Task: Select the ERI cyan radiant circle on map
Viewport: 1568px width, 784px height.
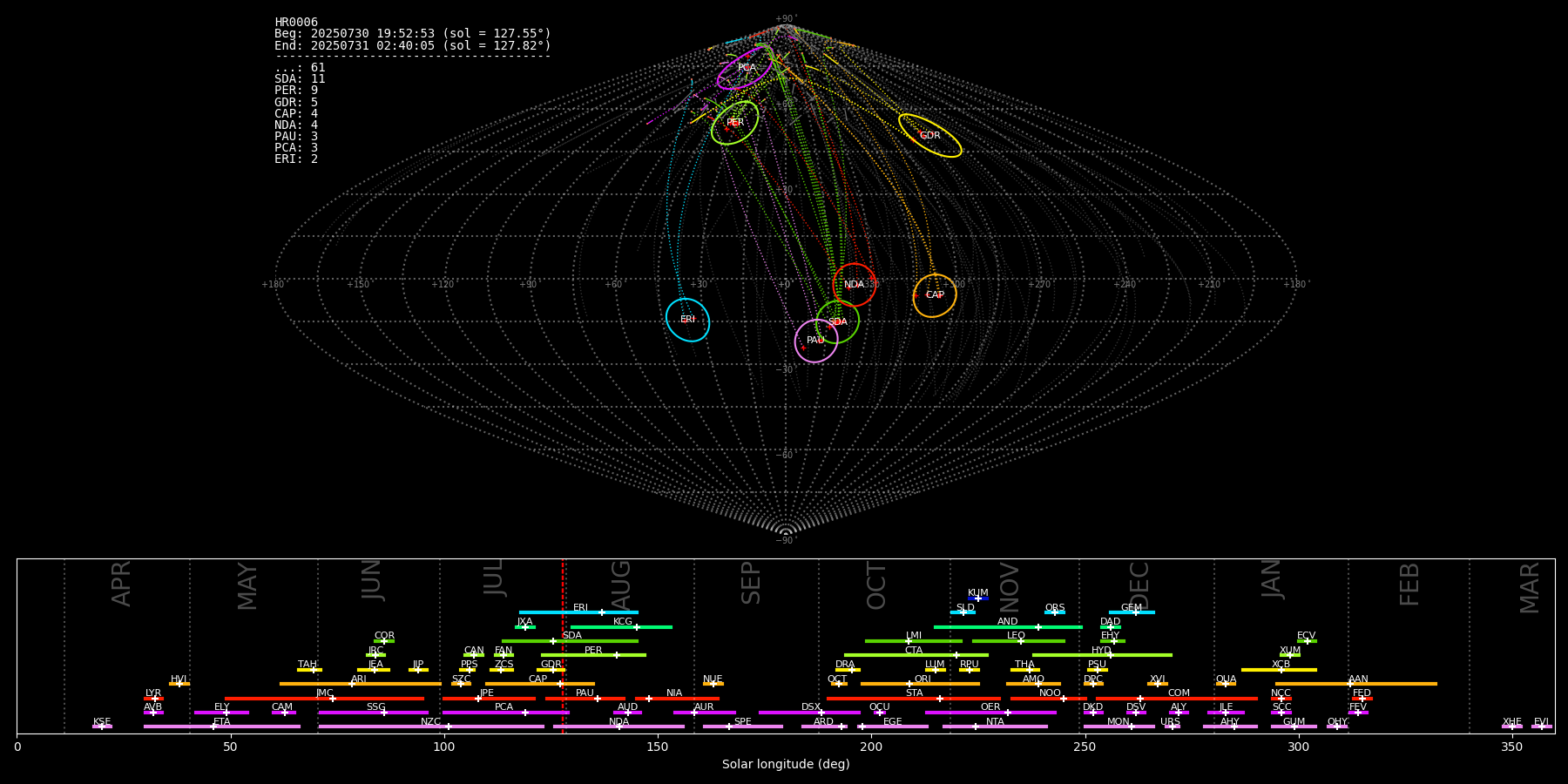Action: (x=687, y=320)
